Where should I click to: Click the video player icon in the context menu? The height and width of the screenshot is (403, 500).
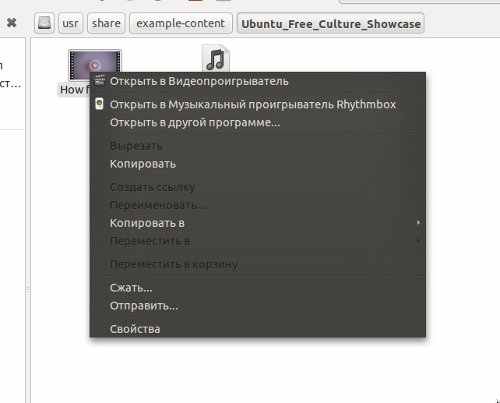tap(99, 81)
